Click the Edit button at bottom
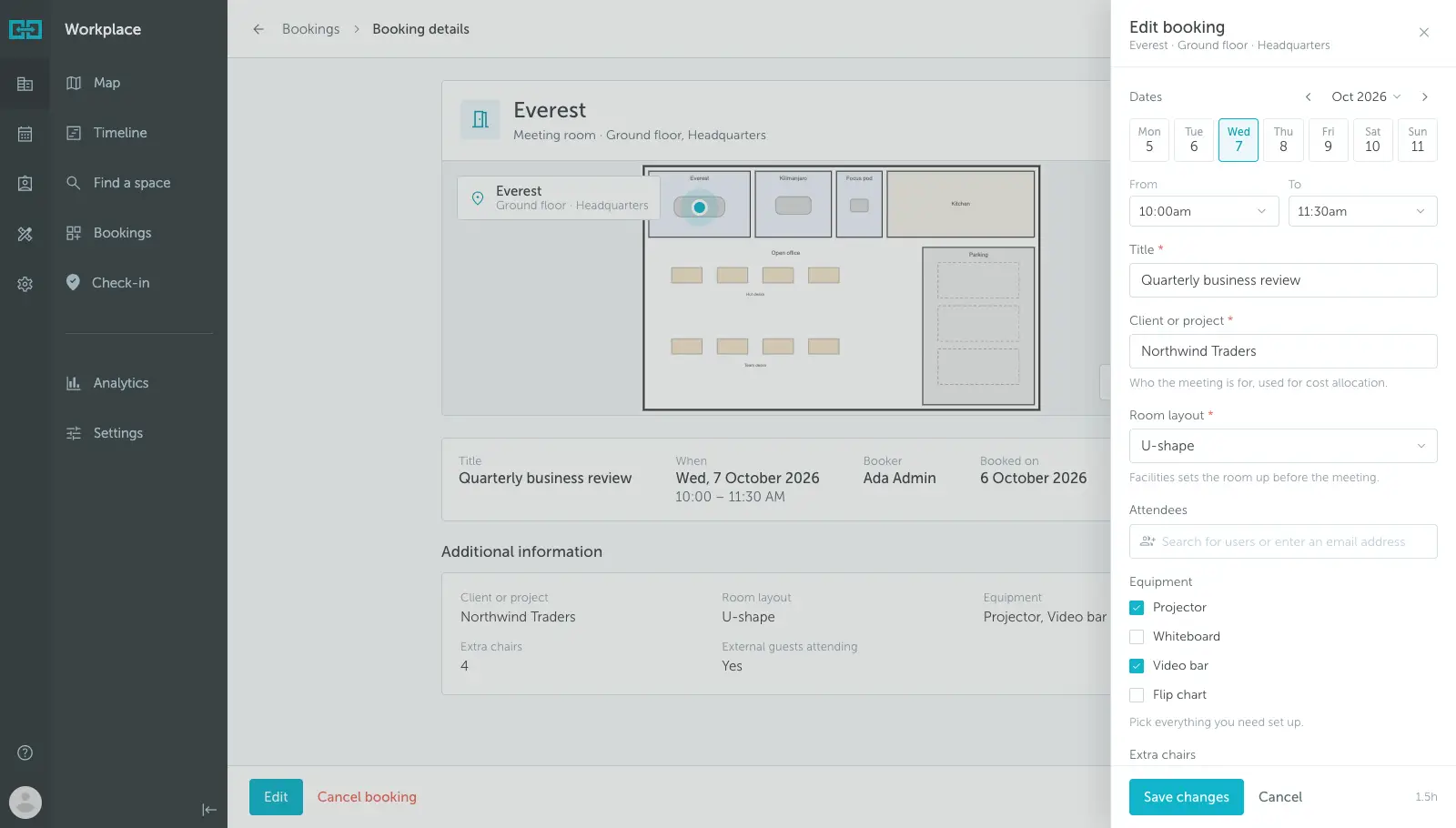1456x828 pixels. point(276,797)
